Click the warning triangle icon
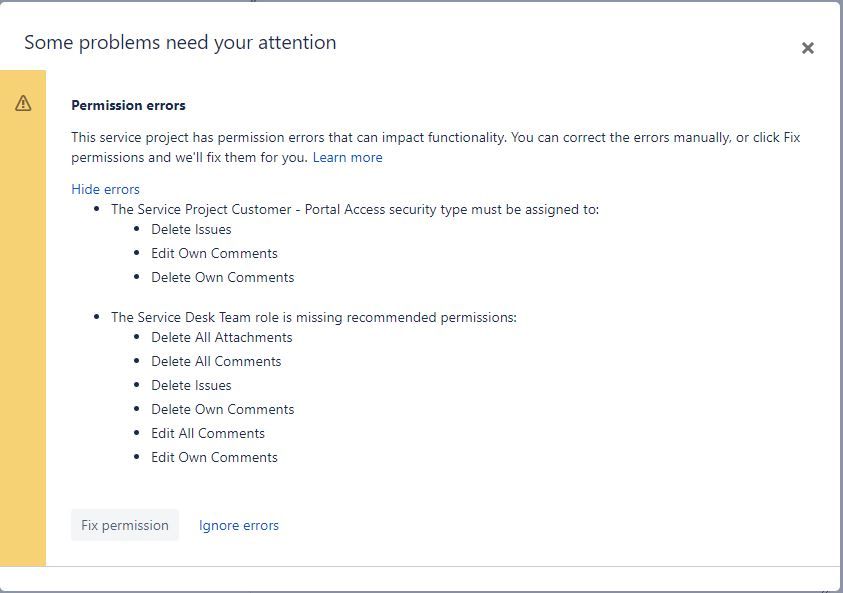This screenshot has width=843, height=593. click(x=23, y=103)
